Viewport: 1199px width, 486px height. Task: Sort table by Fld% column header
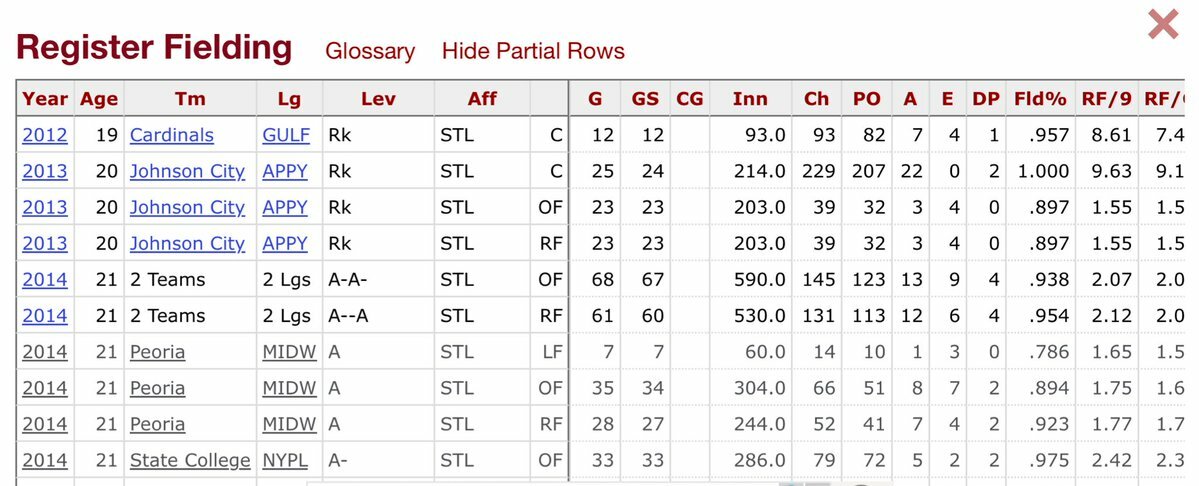tap(1041, 98)
